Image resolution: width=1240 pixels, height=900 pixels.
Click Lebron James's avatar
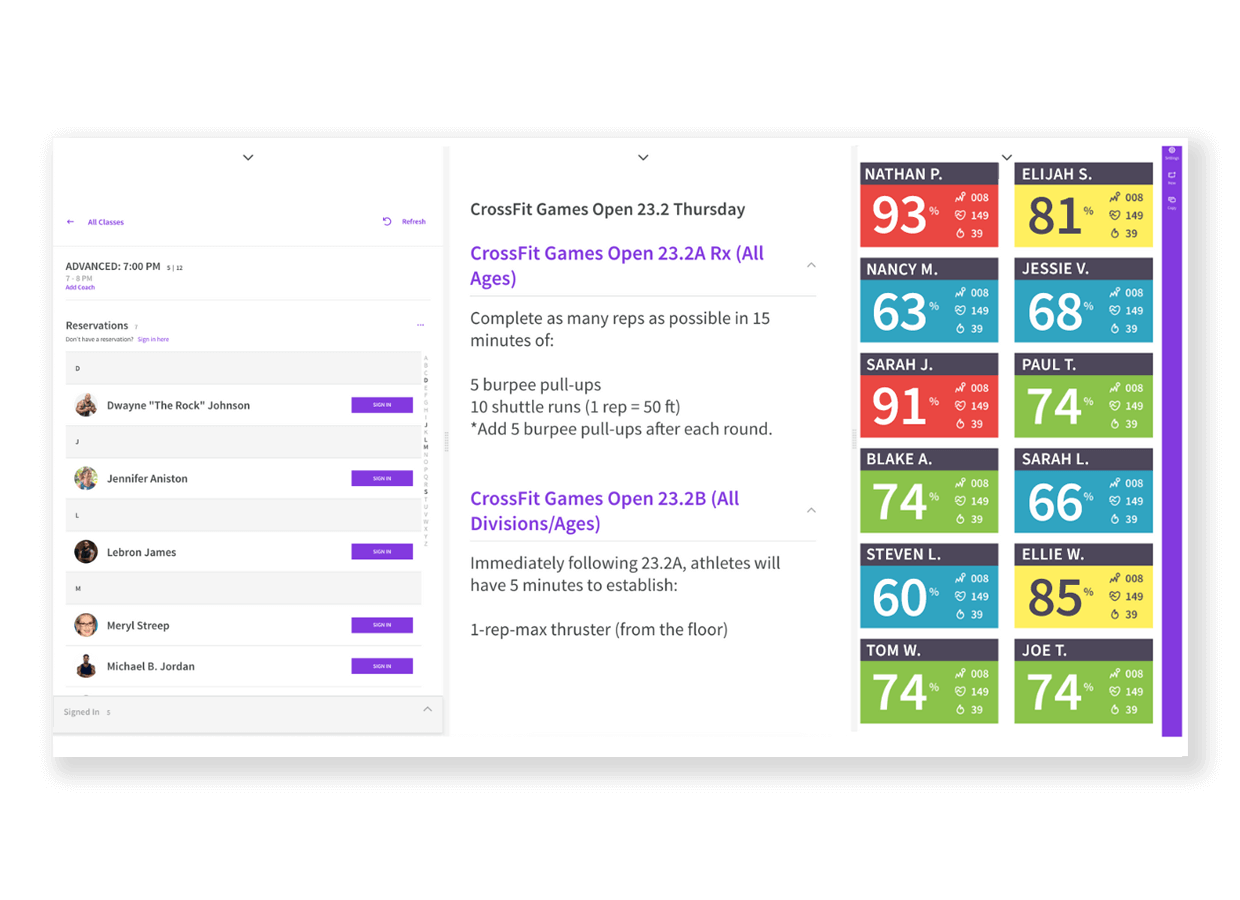point(86,551)
